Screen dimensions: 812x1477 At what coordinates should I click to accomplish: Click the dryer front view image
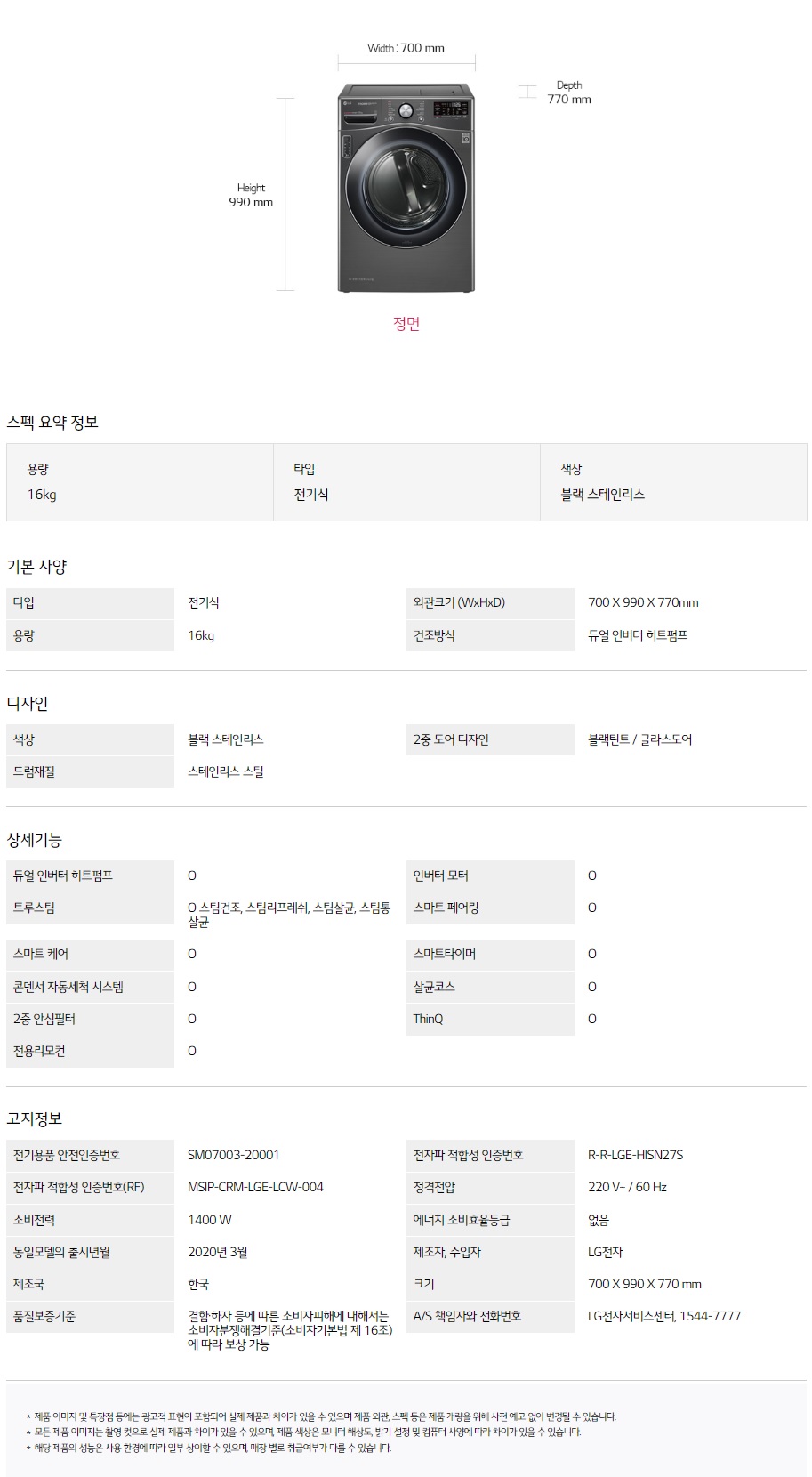406,188
